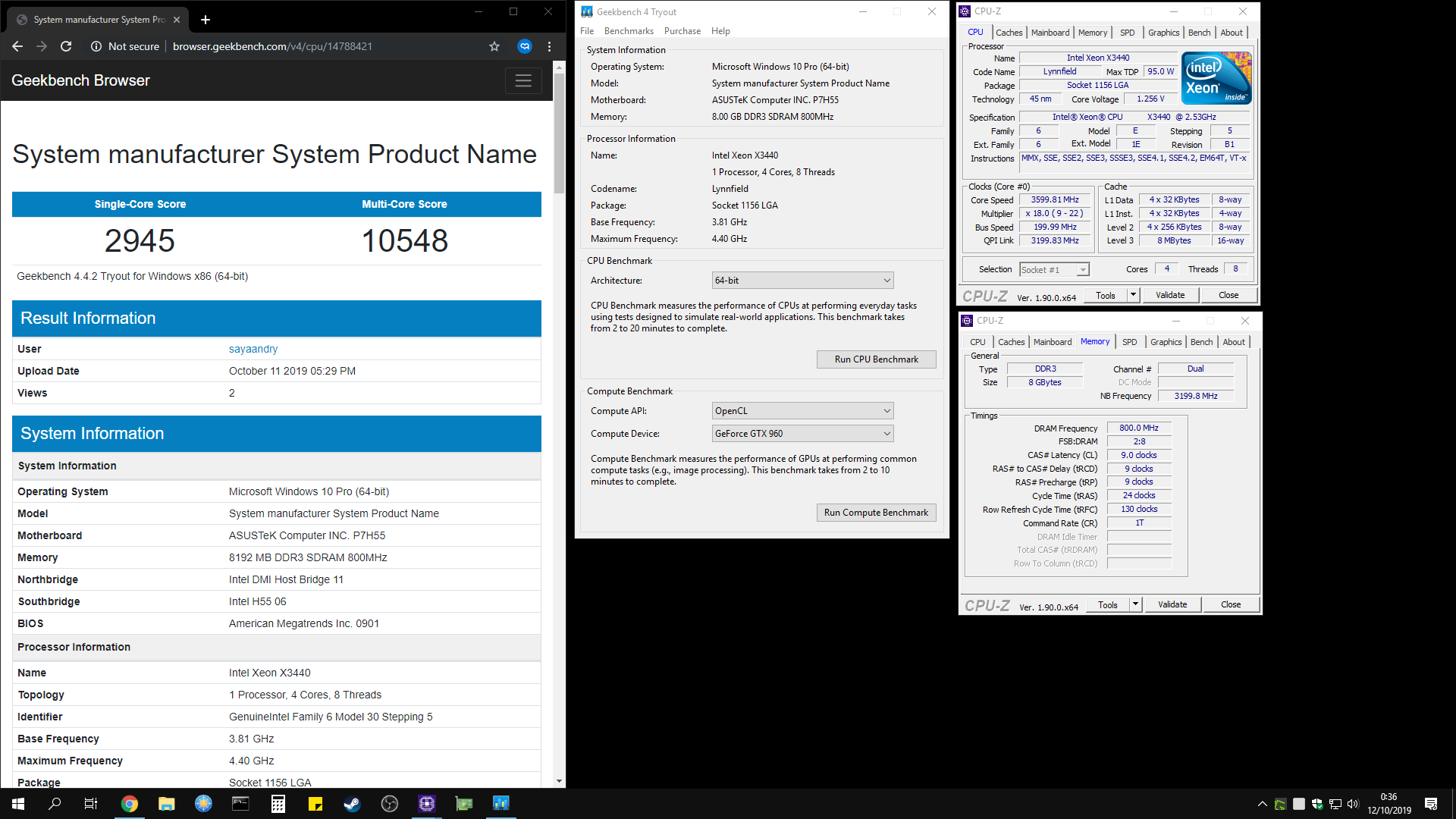Screen dimensions: 1456x819
Task: Open Geekbench Benchmarks menu
Action: [629, 31]
